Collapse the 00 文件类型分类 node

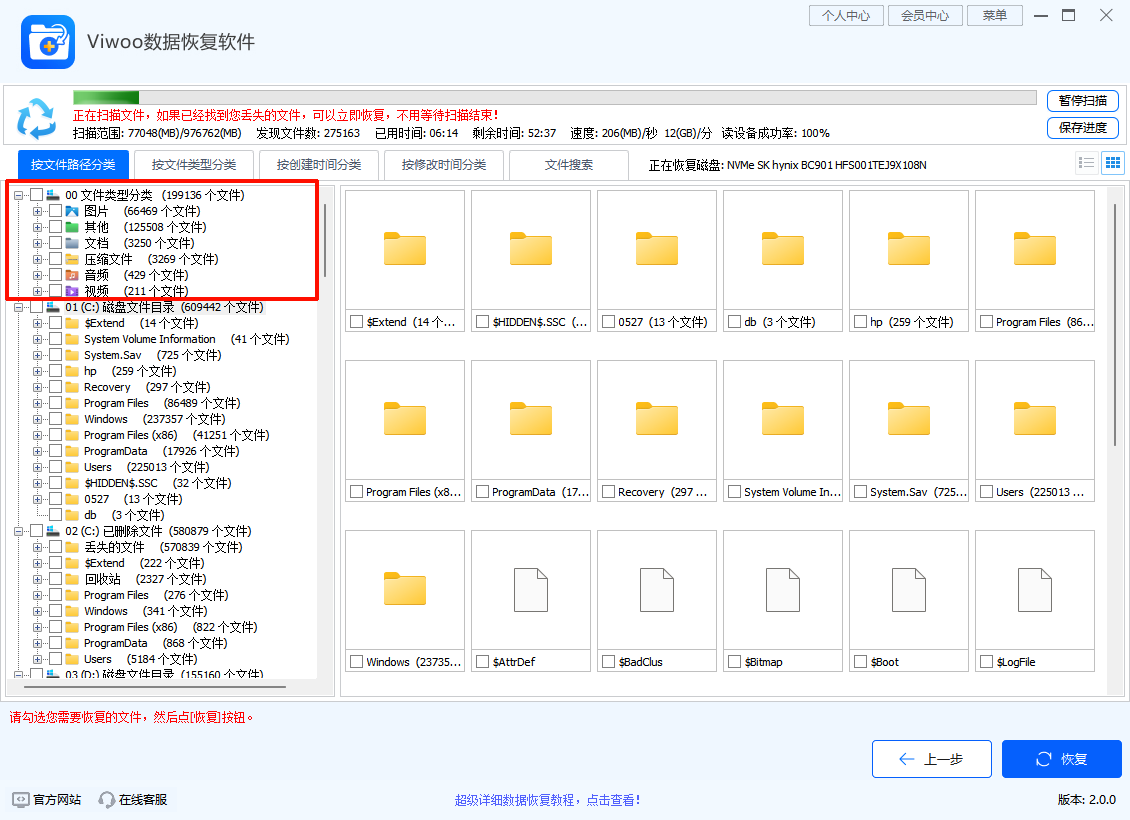point(17,195)
